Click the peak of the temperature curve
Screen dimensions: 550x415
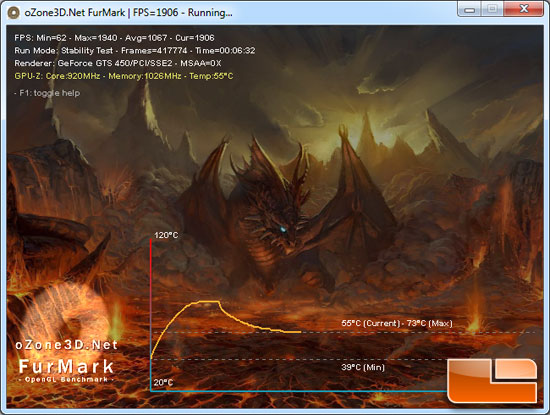click(x=208, y=301)
